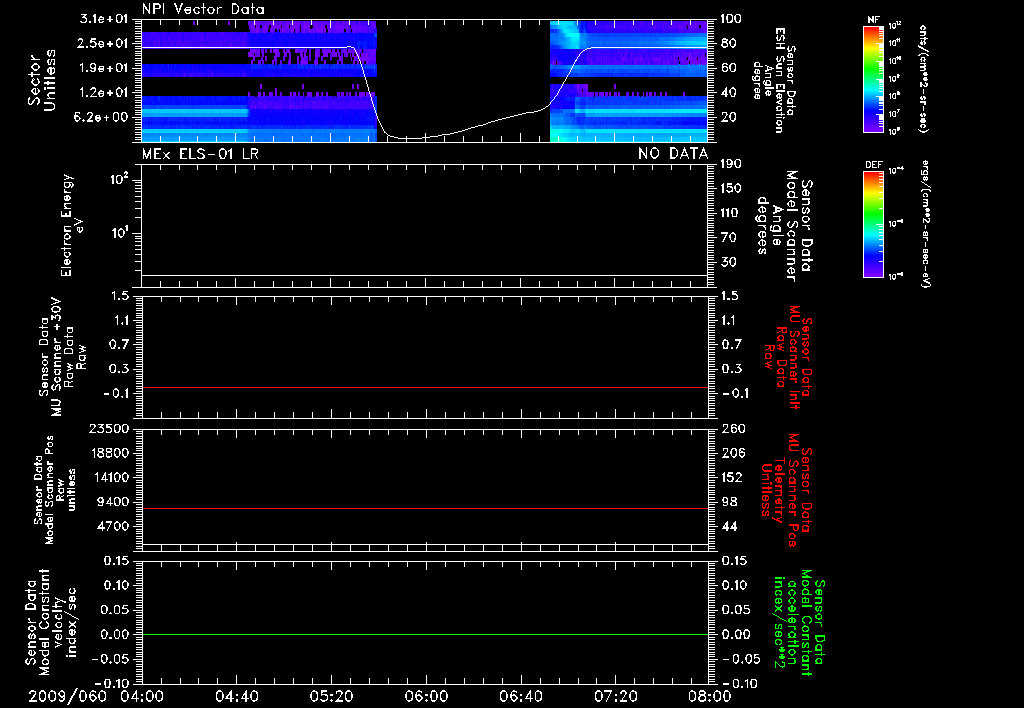Click the 2009/060 date label
The width and height of the screenshot is (1024, 708).
click(67, 696)
